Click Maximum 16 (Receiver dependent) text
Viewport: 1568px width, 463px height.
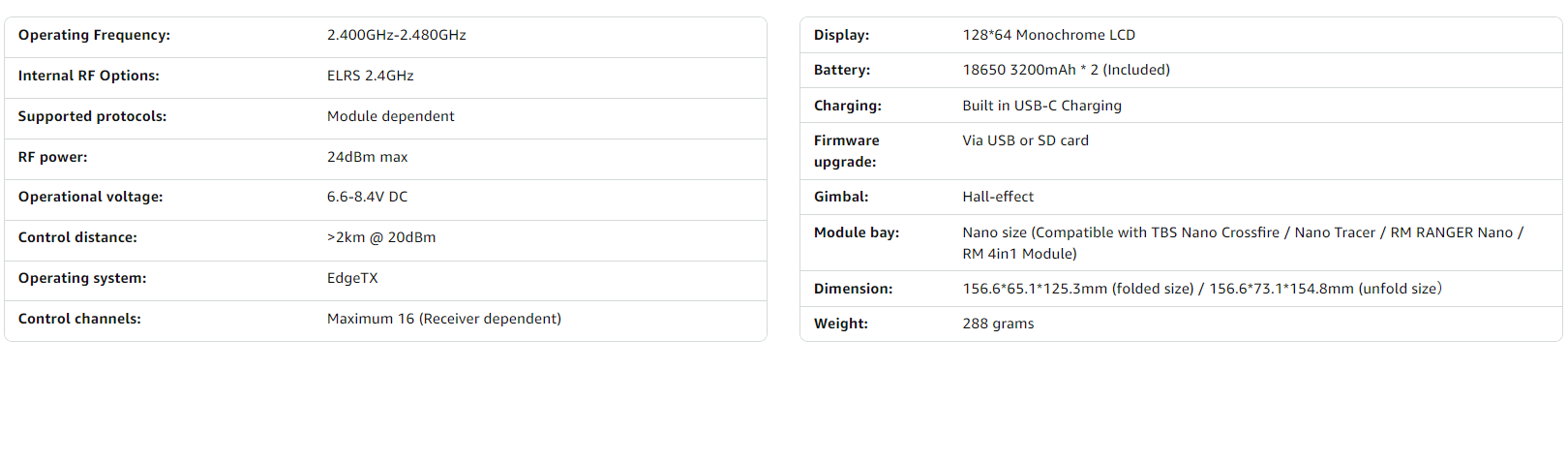(x=443, y=319)
